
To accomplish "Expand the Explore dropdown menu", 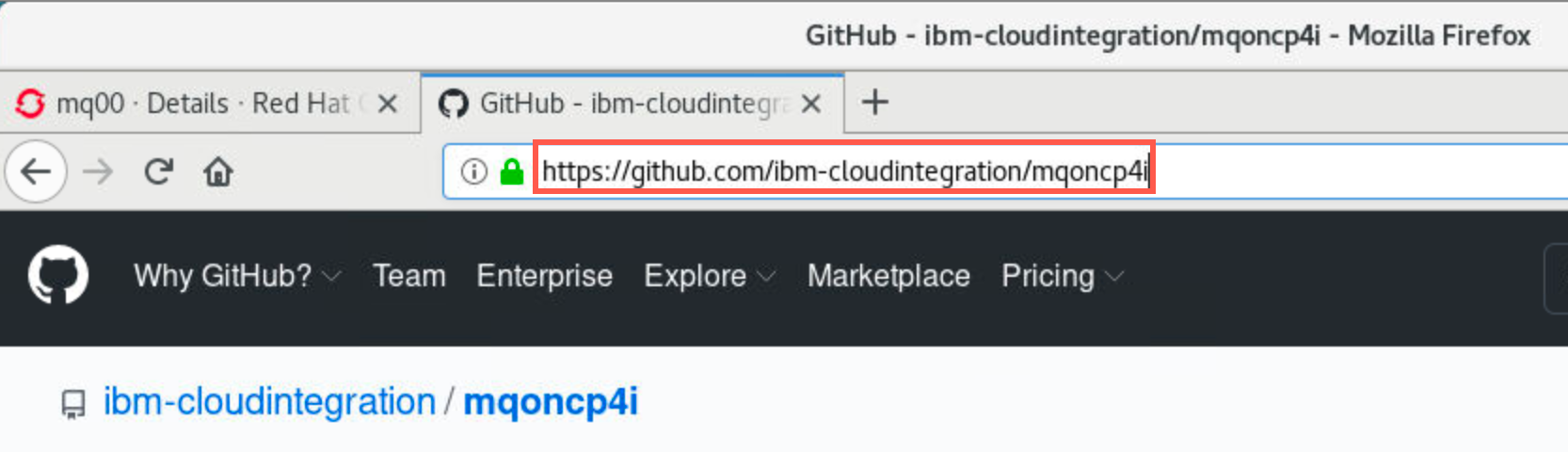I will [x=710, y=276].
